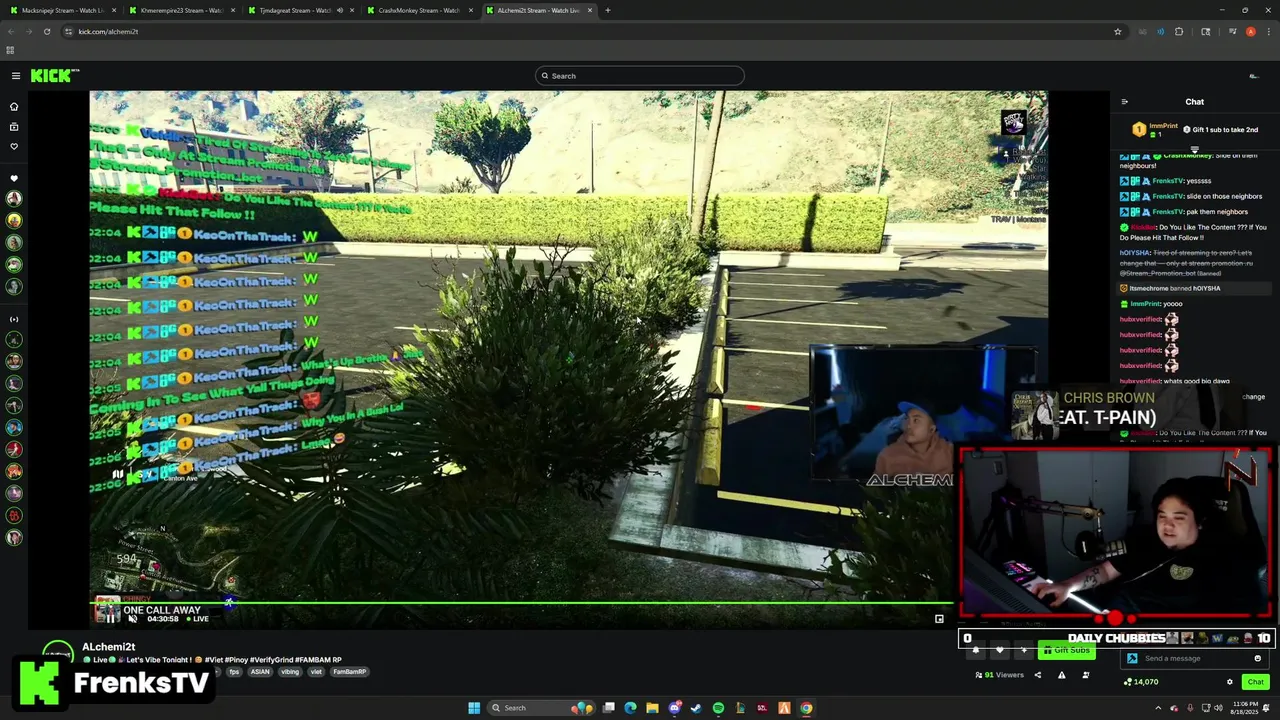
Task: Open the ALchemi2t channel name
Action: [108, 647]
